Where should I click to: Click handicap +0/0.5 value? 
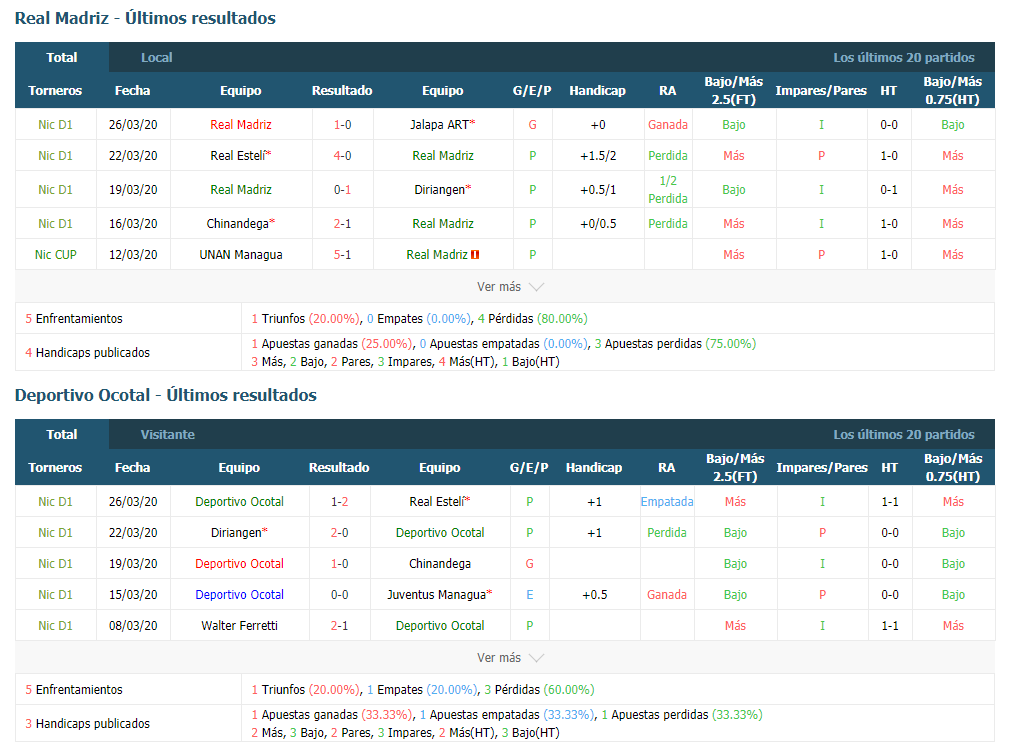coord(598,224)
